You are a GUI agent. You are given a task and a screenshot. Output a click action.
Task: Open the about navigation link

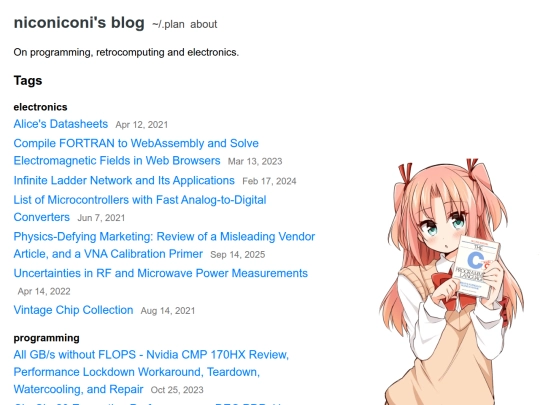click(x=204, y=24)
